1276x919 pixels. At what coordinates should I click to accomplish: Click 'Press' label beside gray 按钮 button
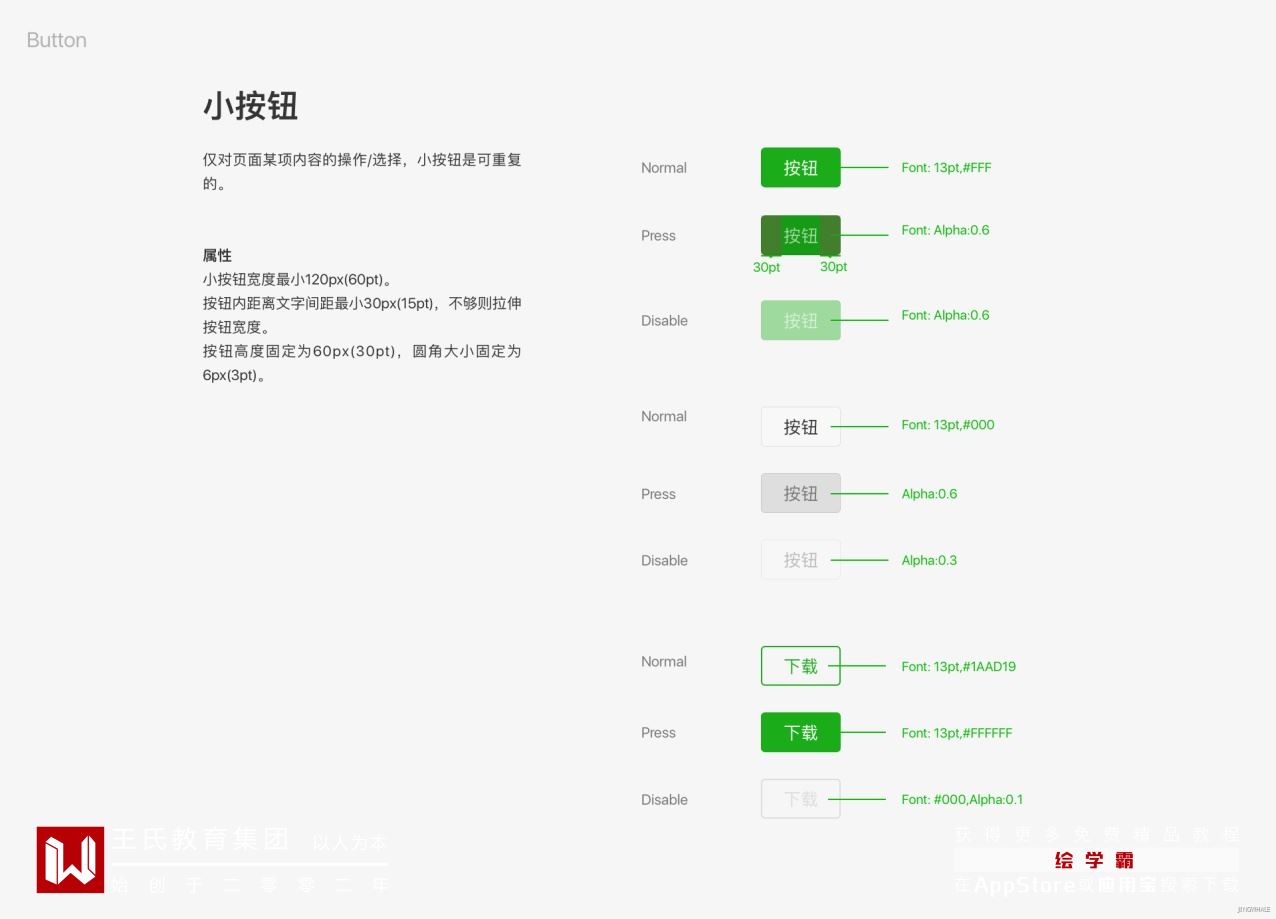pos(658,494)
